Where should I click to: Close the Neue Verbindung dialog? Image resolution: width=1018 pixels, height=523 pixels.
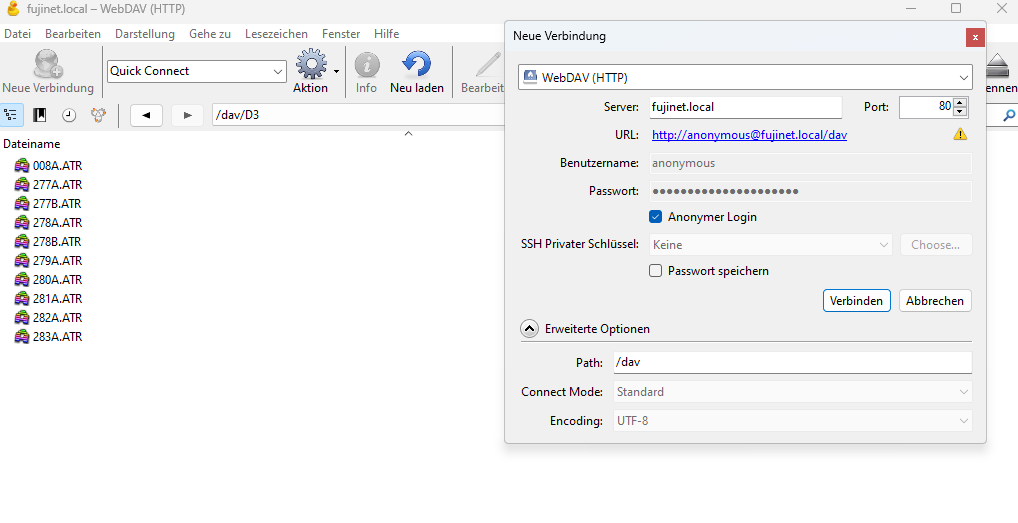pyautogui.click(x=975, y=38)
